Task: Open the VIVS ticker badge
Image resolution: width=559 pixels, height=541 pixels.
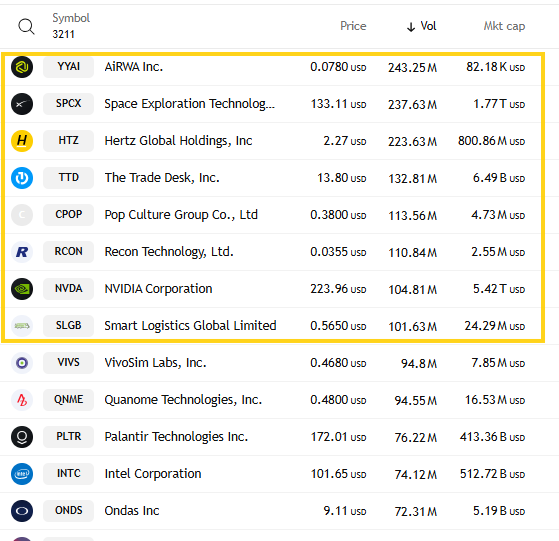Action: 68,362
